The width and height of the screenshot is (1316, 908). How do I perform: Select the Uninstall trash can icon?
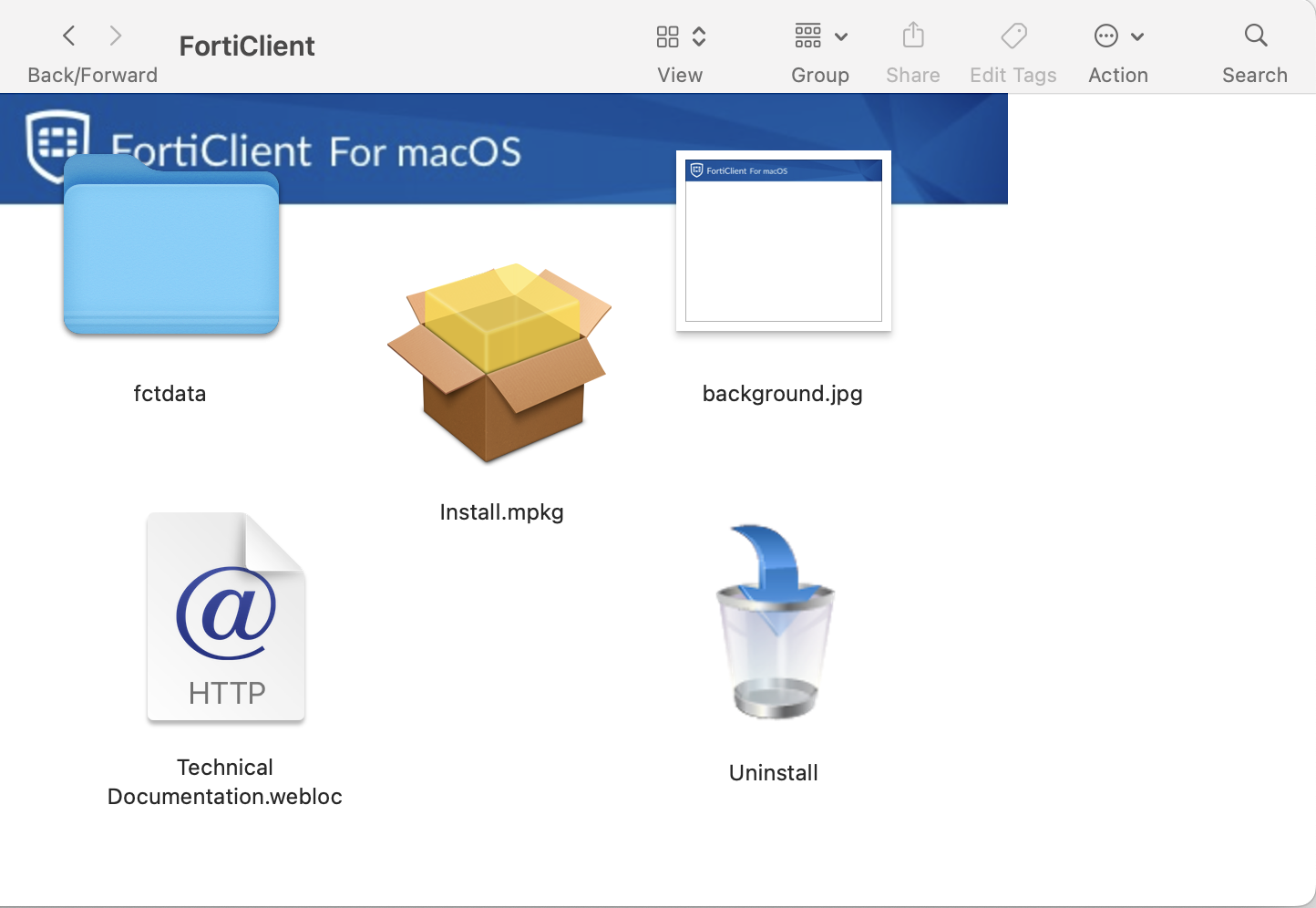(774, 623)
